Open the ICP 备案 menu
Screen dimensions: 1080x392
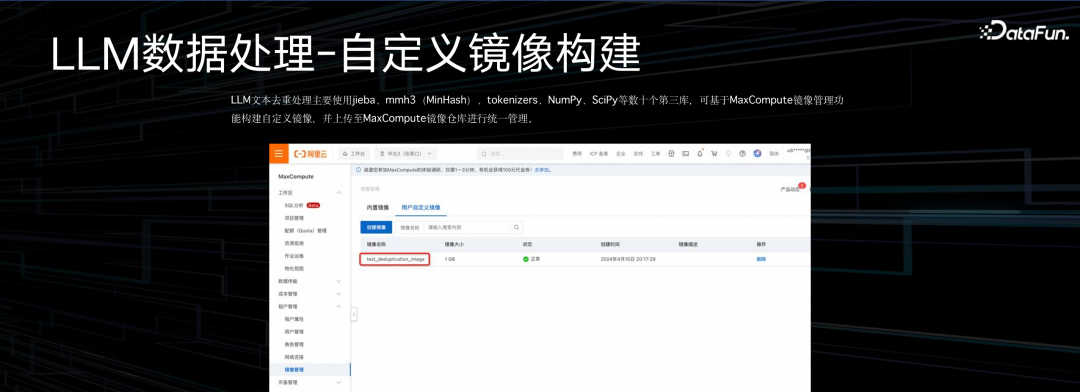[599, 154]
